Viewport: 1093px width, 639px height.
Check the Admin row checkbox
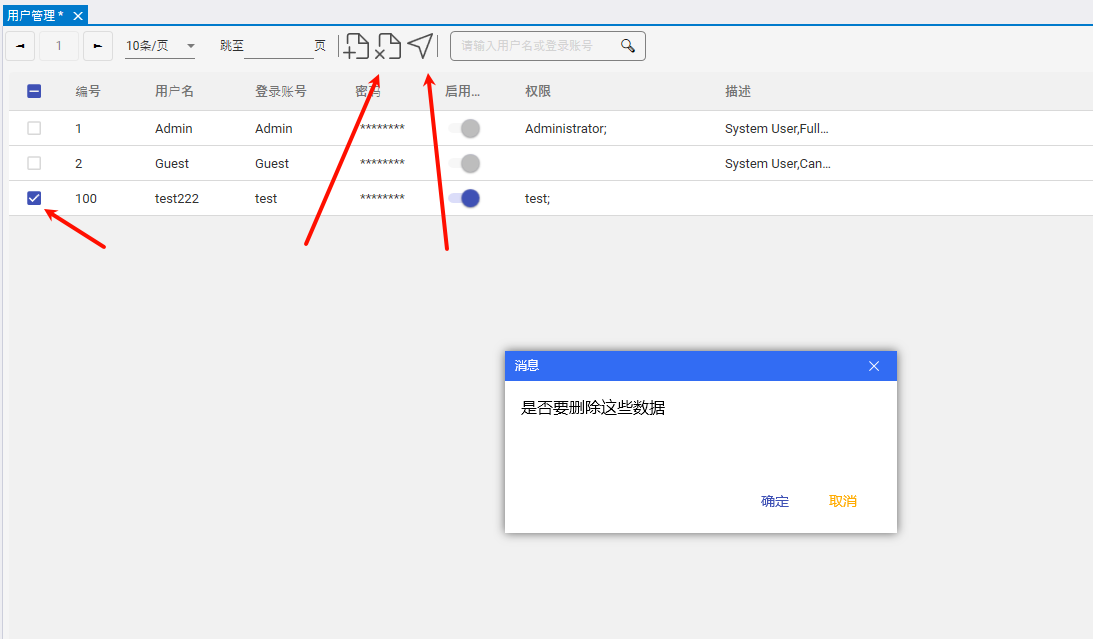point(34,128)
